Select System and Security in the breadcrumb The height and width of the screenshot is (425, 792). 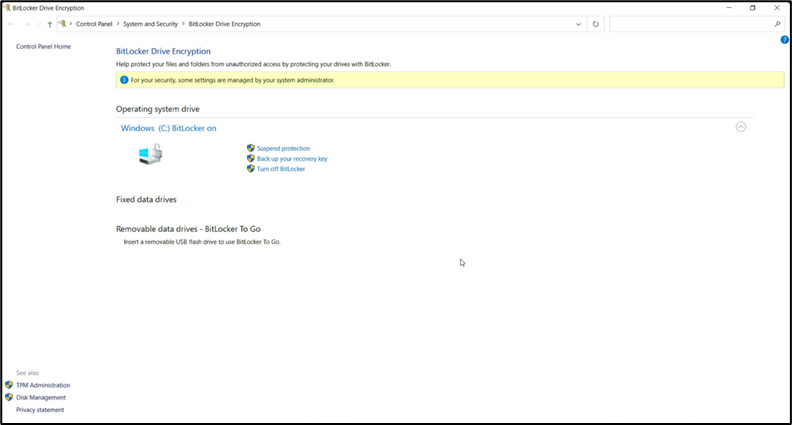150,24
